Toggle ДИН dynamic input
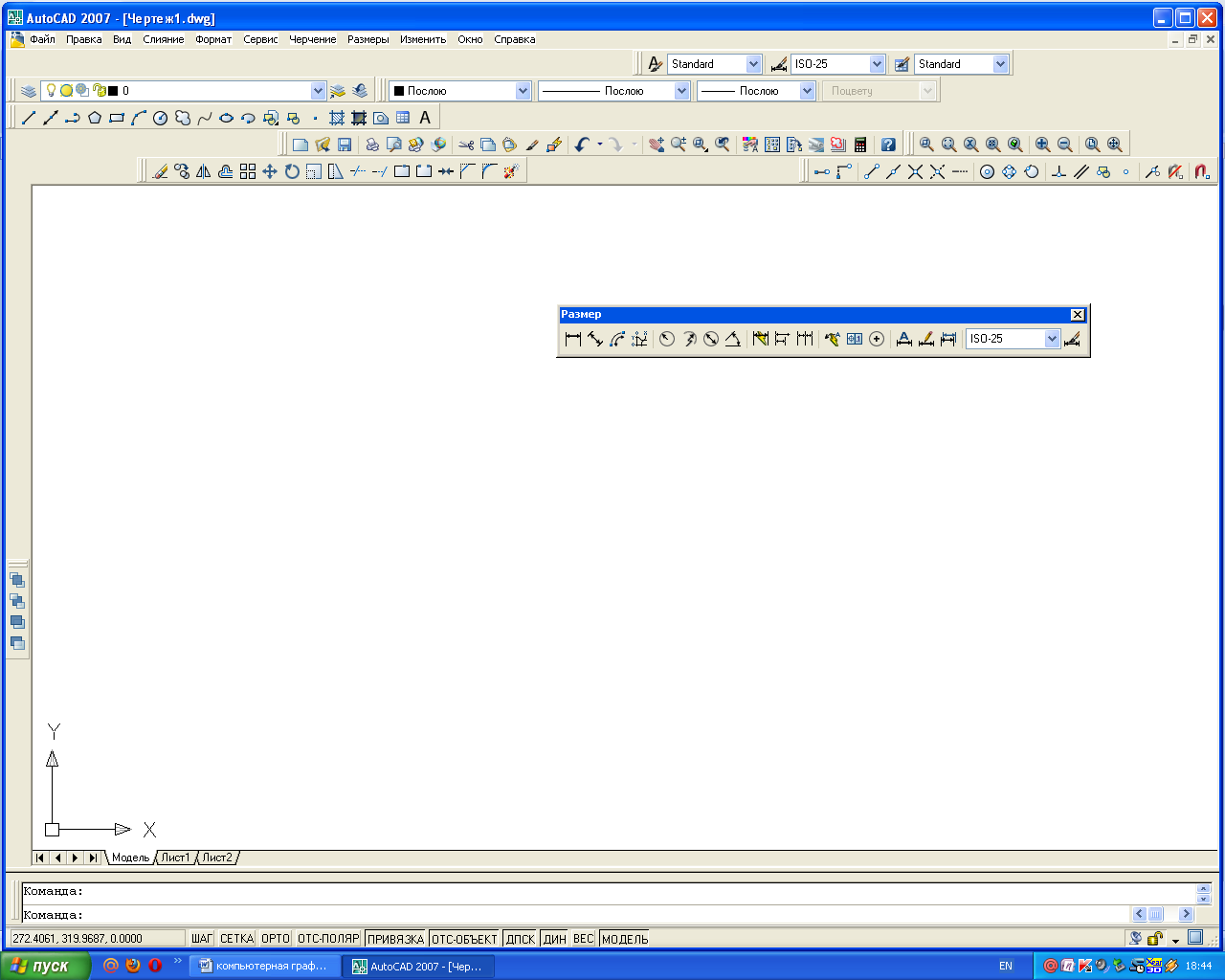 [555, 939]
